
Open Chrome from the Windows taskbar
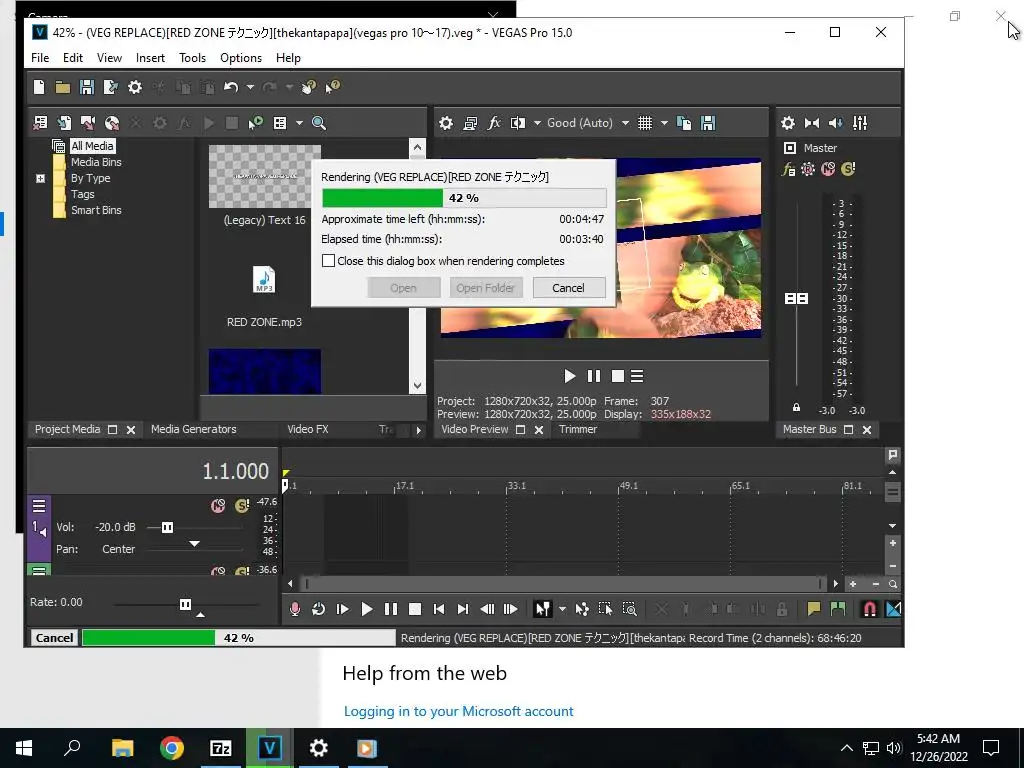pos(172,748)
